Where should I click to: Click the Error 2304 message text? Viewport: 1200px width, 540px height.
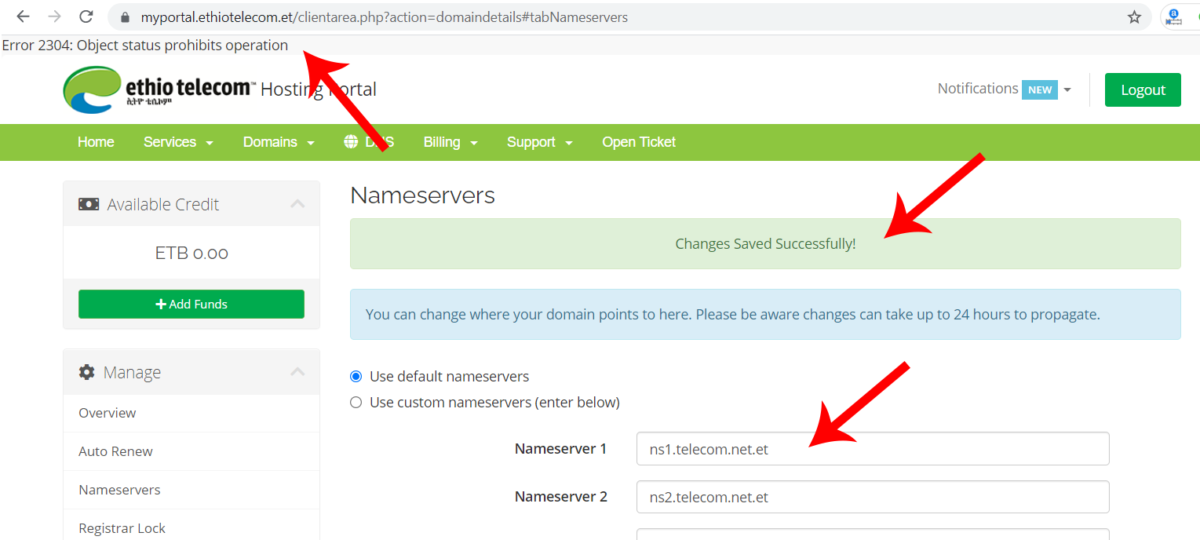pyautogui.click(x=145, y=45)
